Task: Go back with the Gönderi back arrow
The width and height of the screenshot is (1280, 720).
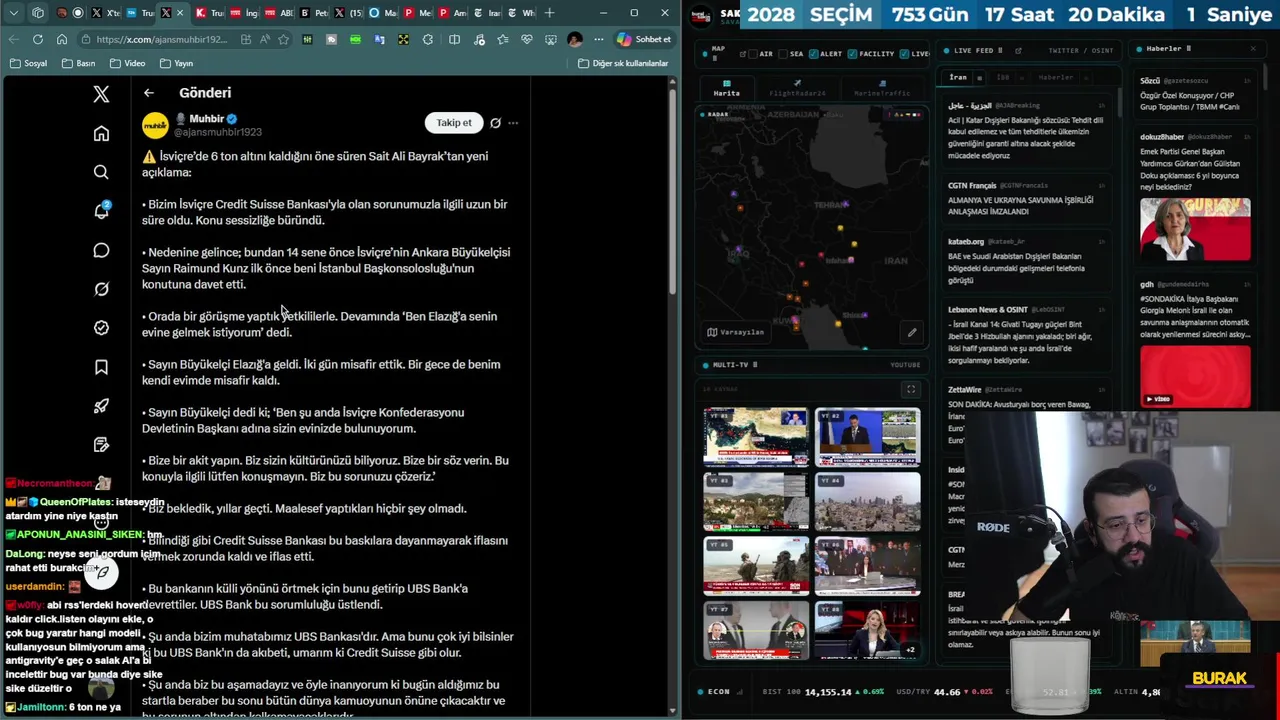Action: 149,93
